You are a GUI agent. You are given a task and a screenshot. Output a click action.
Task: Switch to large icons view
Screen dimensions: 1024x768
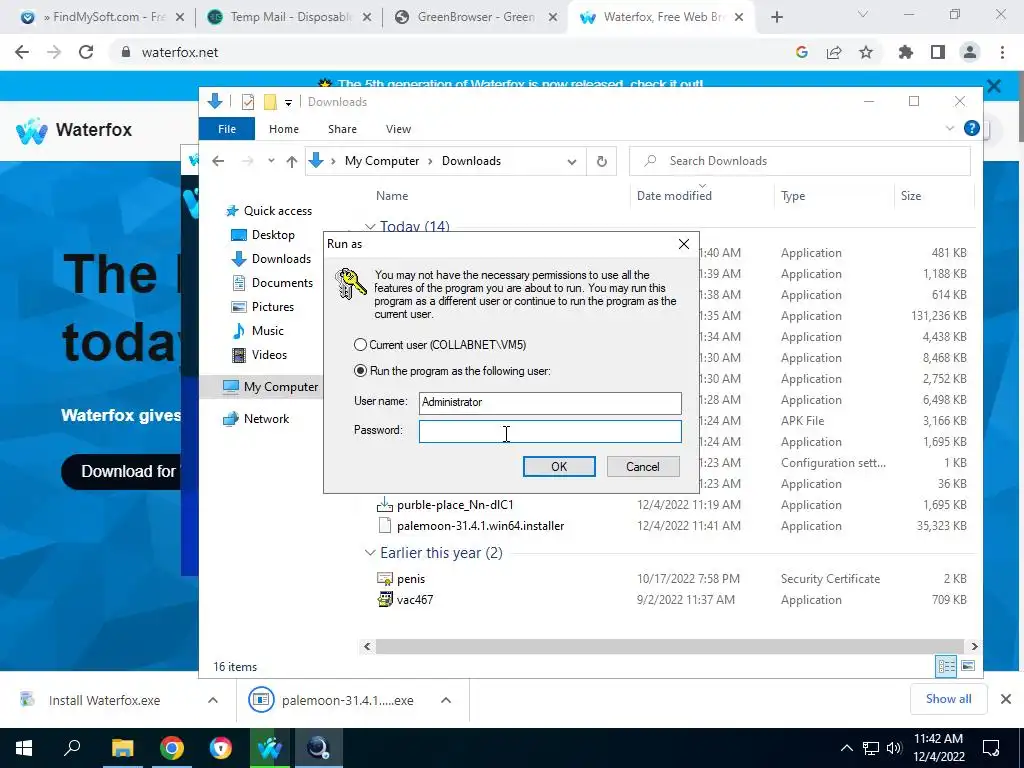tap(968, 666)
